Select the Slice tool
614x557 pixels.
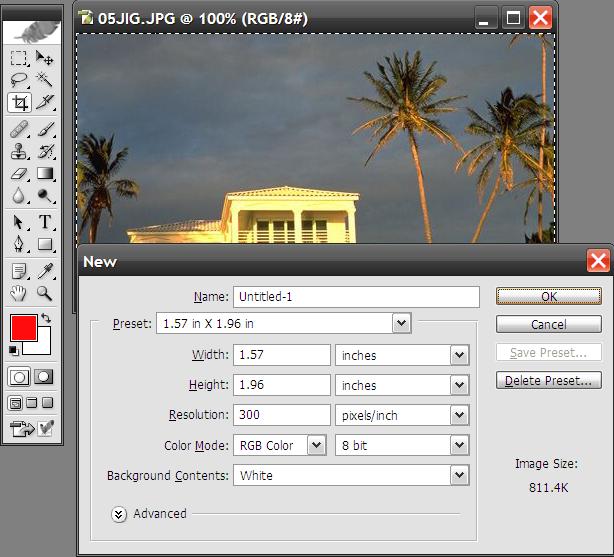[x=45, y=103]
